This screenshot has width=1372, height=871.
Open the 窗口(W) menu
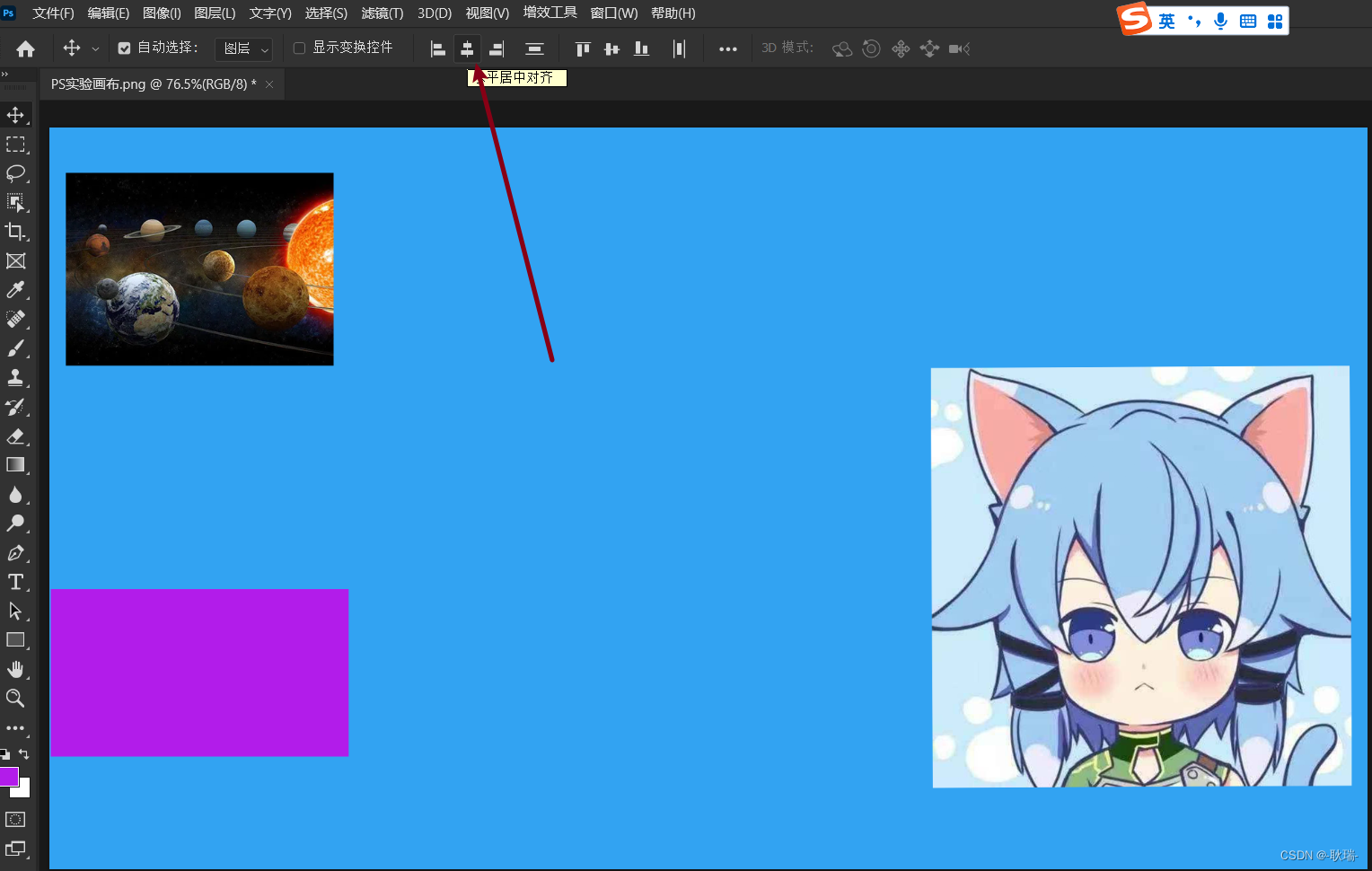614,13
